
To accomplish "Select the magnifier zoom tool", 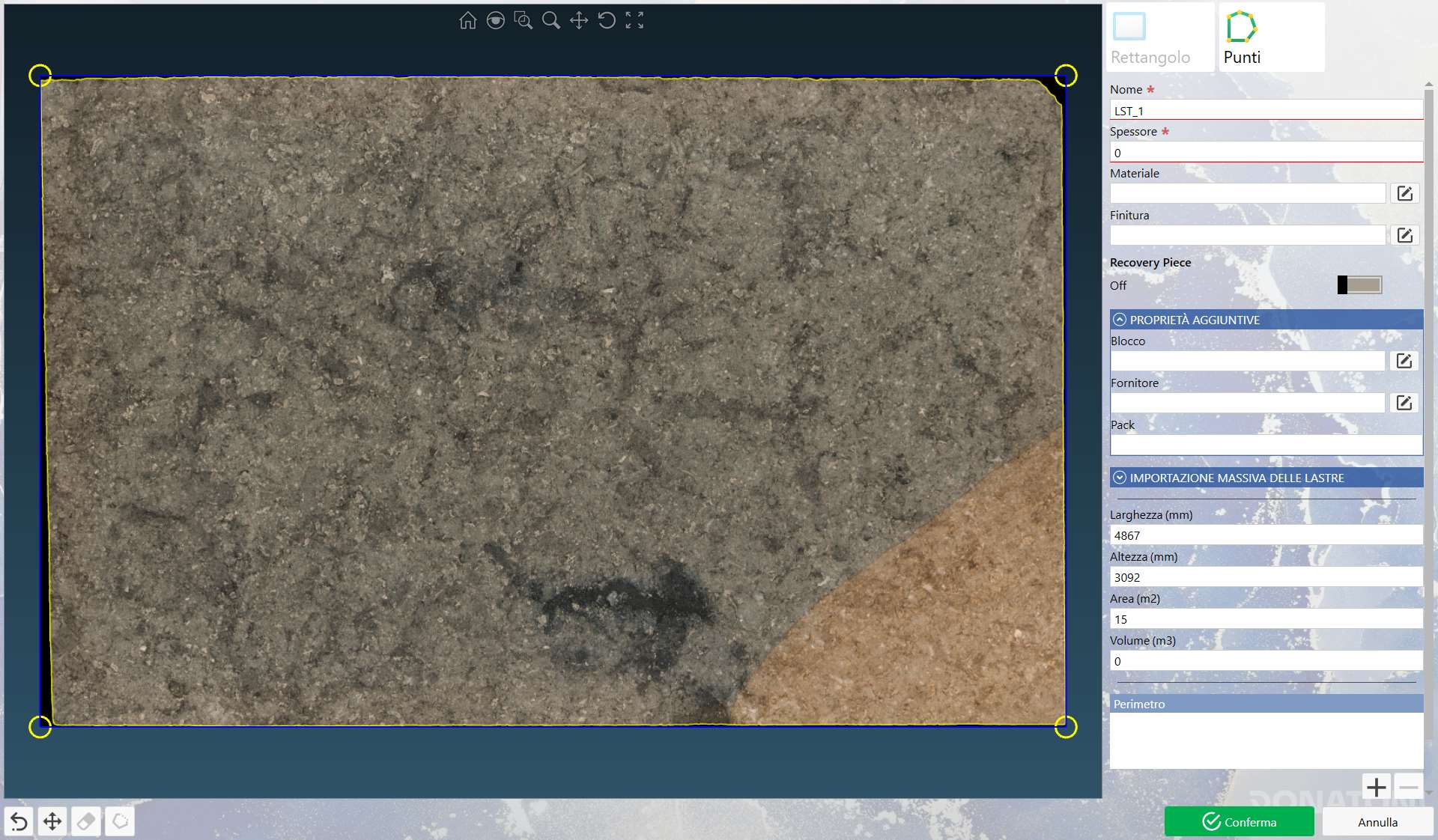I will [x=550, y=20].
